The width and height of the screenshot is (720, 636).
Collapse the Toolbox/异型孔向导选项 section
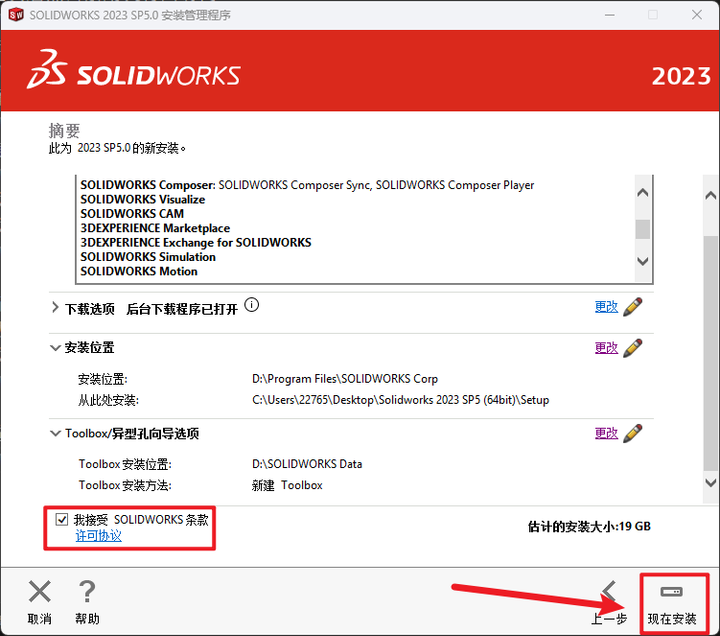[55, 433]
